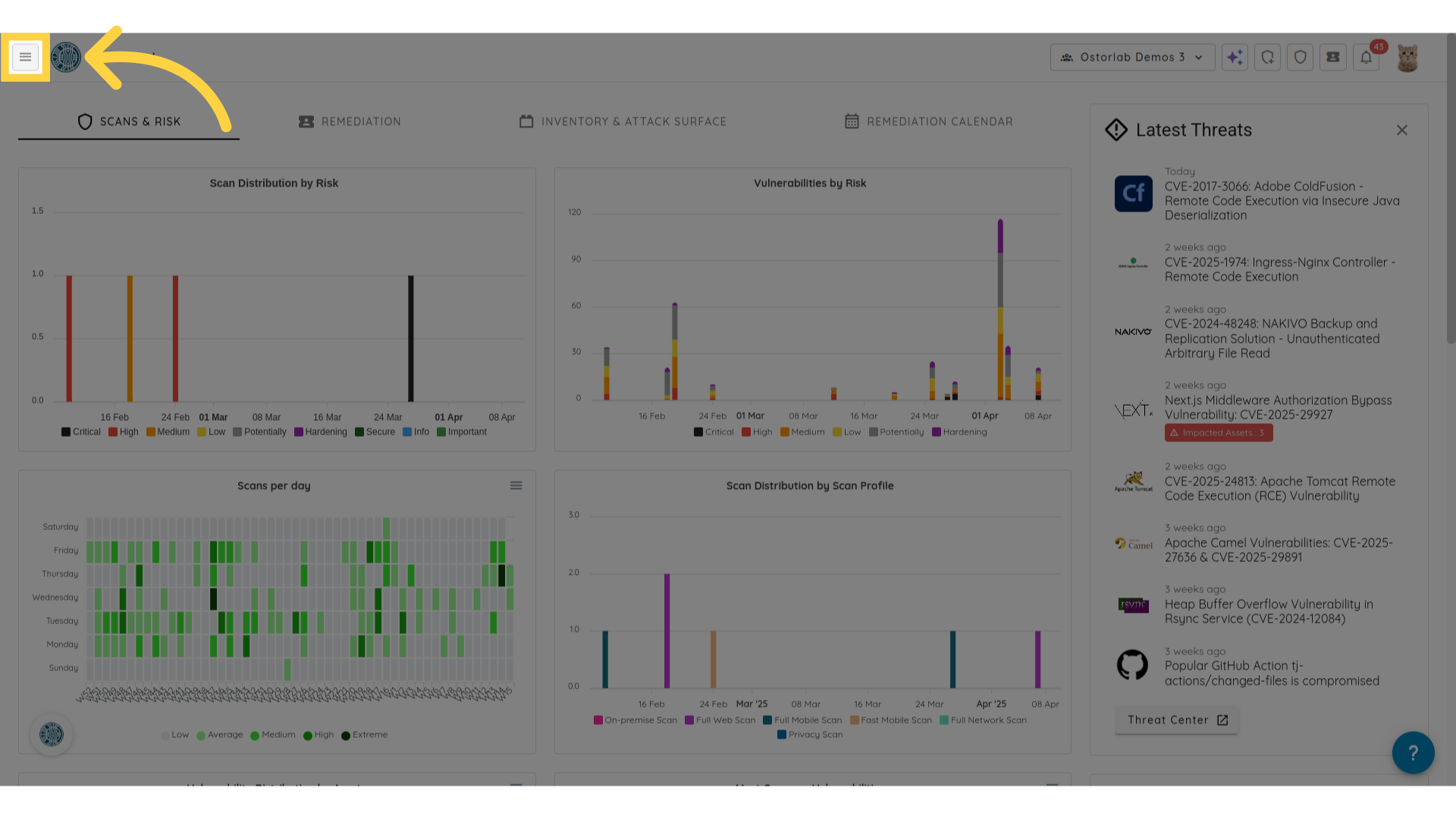Screen dimensions: 1456x819
Task: Close the Latest Threats panel
Action: pos(1401,130)
